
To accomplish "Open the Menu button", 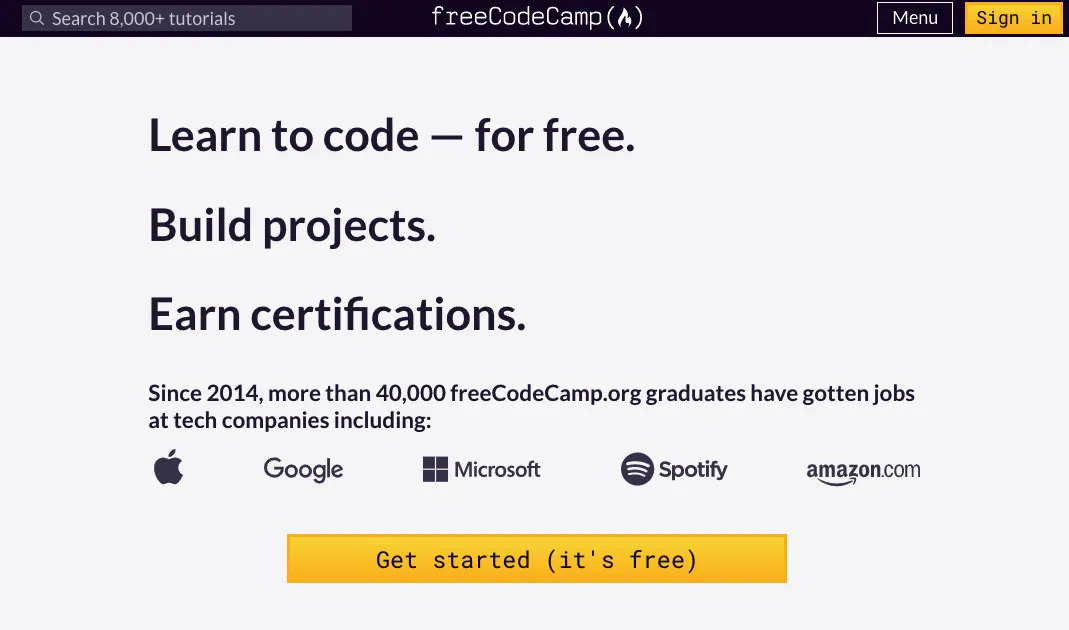I will [914, 18].
